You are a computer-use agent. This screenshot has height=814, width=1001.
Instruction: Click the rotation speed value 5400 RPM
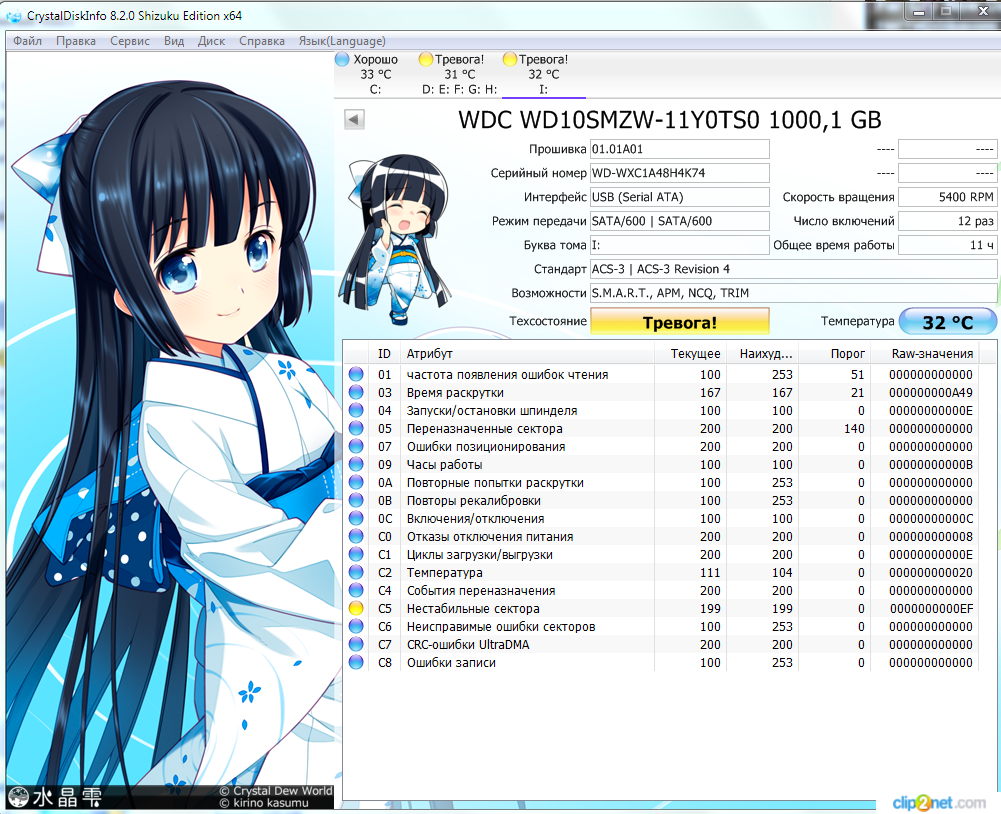pyautogui.click(x=947, y=197)
